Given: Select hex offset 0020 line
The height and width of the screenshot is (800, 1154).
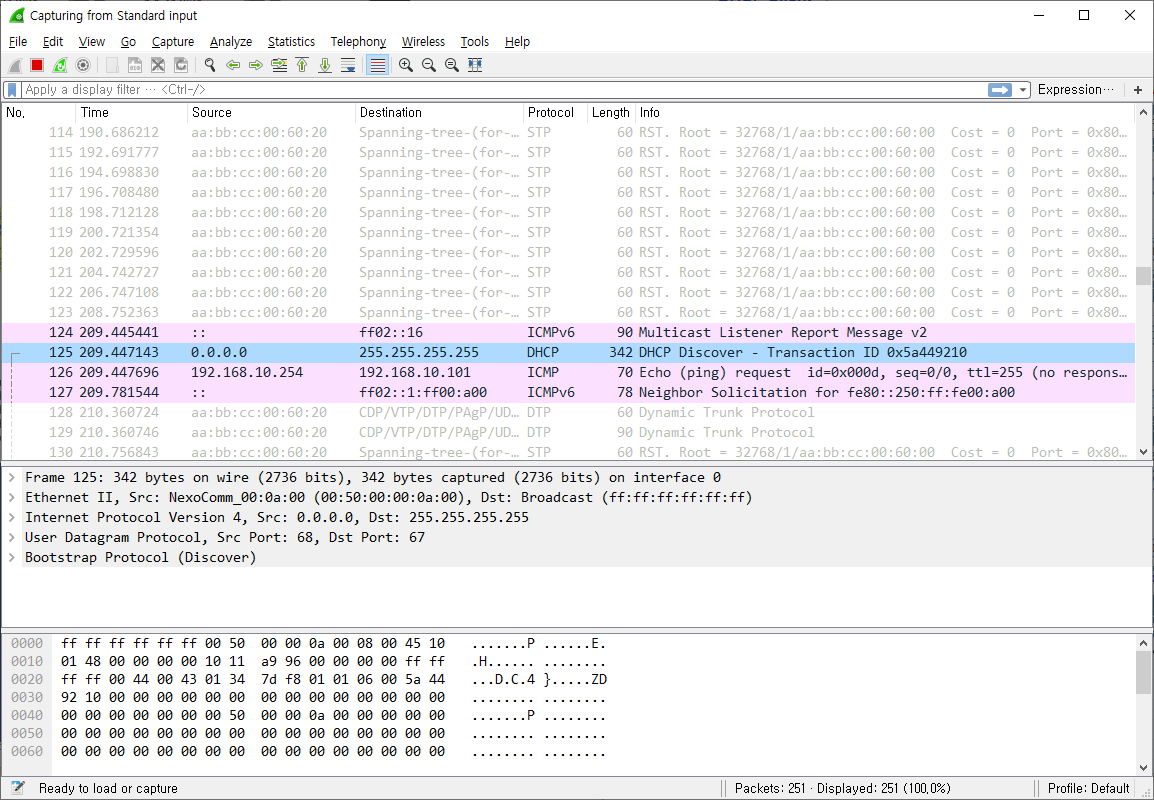Looking at the screenshot, I should [27, 679].
